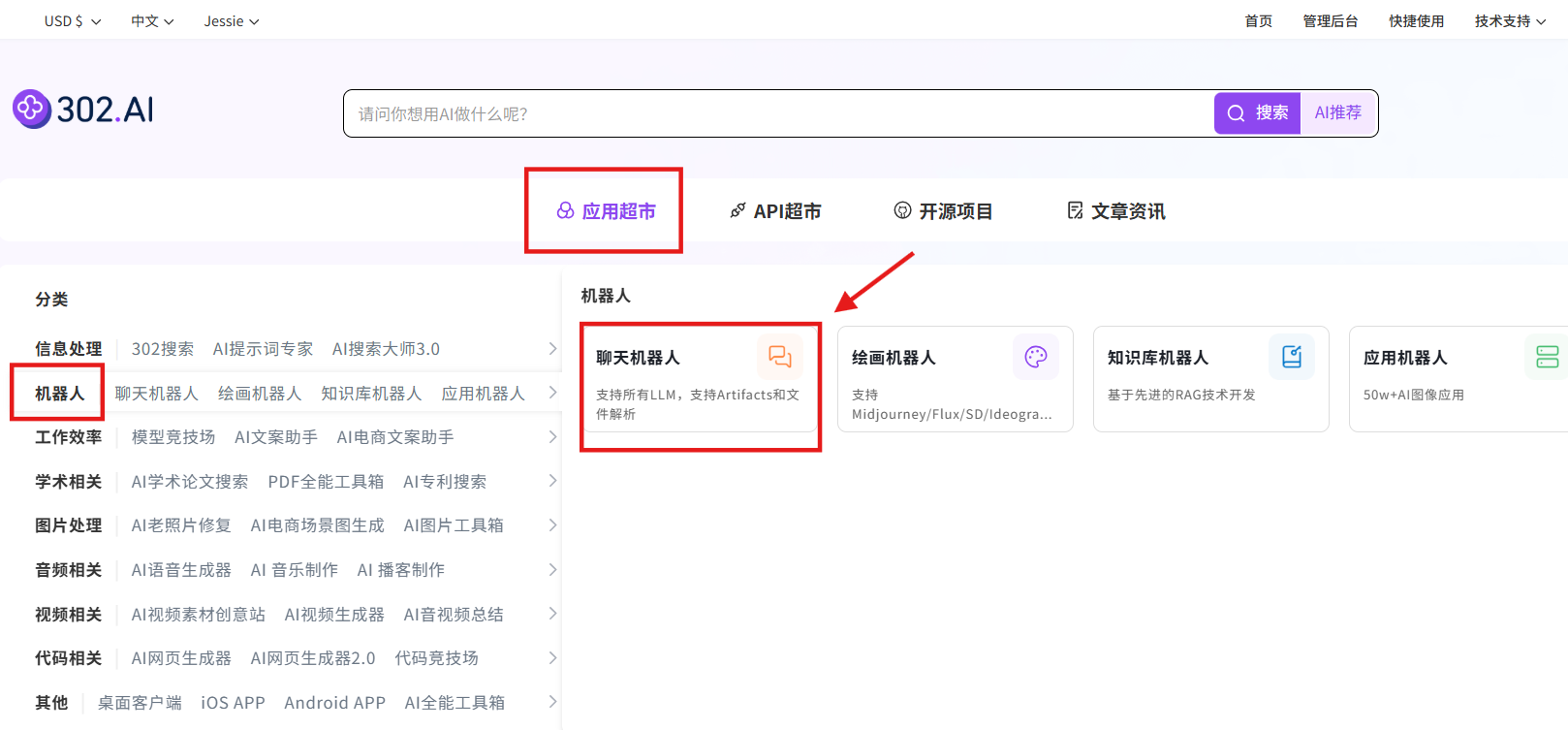Viewport: 1568px width, 730px height.
Task: Open AI老照片修复 link
Action: 181,525
